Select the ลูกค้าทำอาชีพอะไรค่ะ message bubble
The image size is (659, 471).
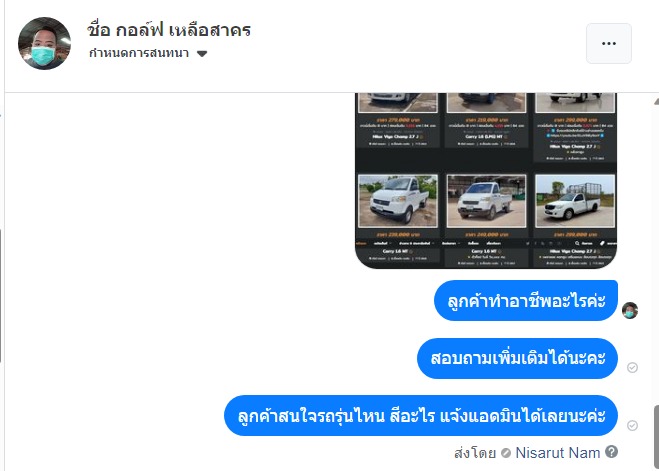click(526, 300)
